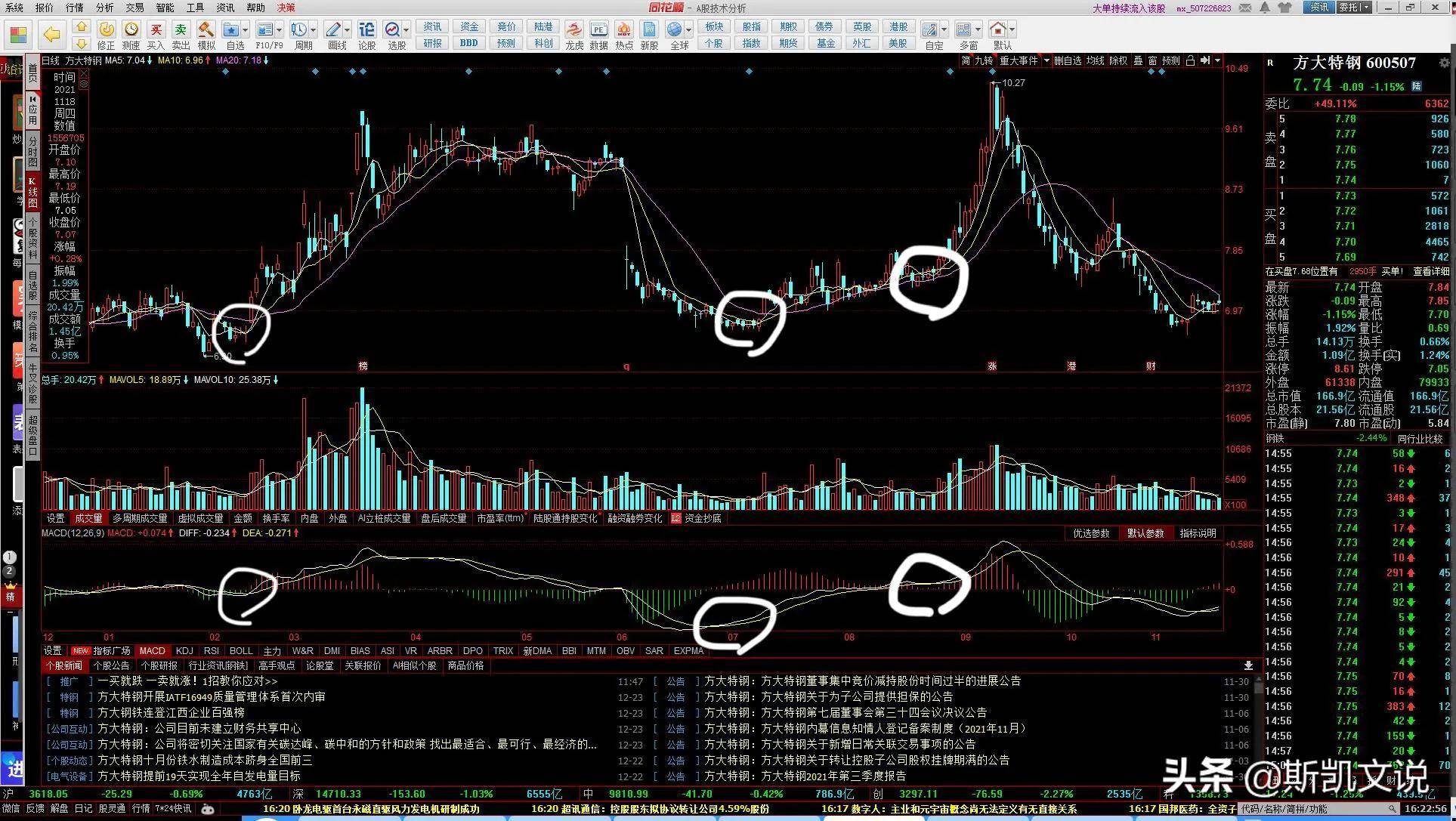
Task: Click the back arrow toolbar icon
Action: tap(51, 34)
